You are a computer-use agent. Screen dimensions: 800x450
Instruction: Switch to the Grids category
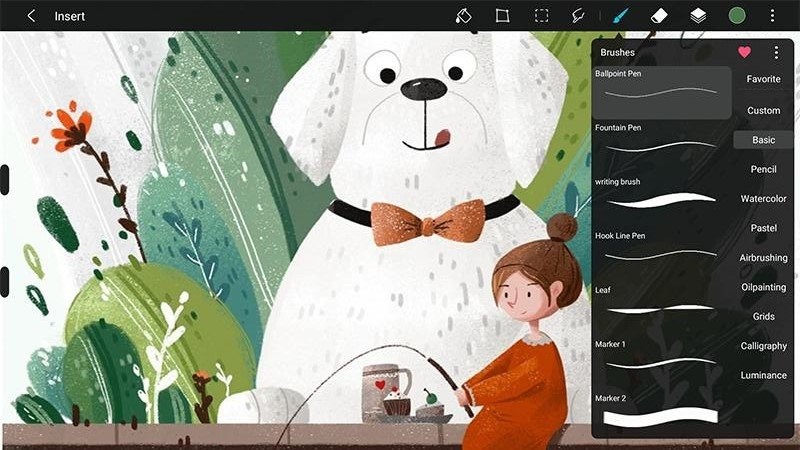[763, 316]
